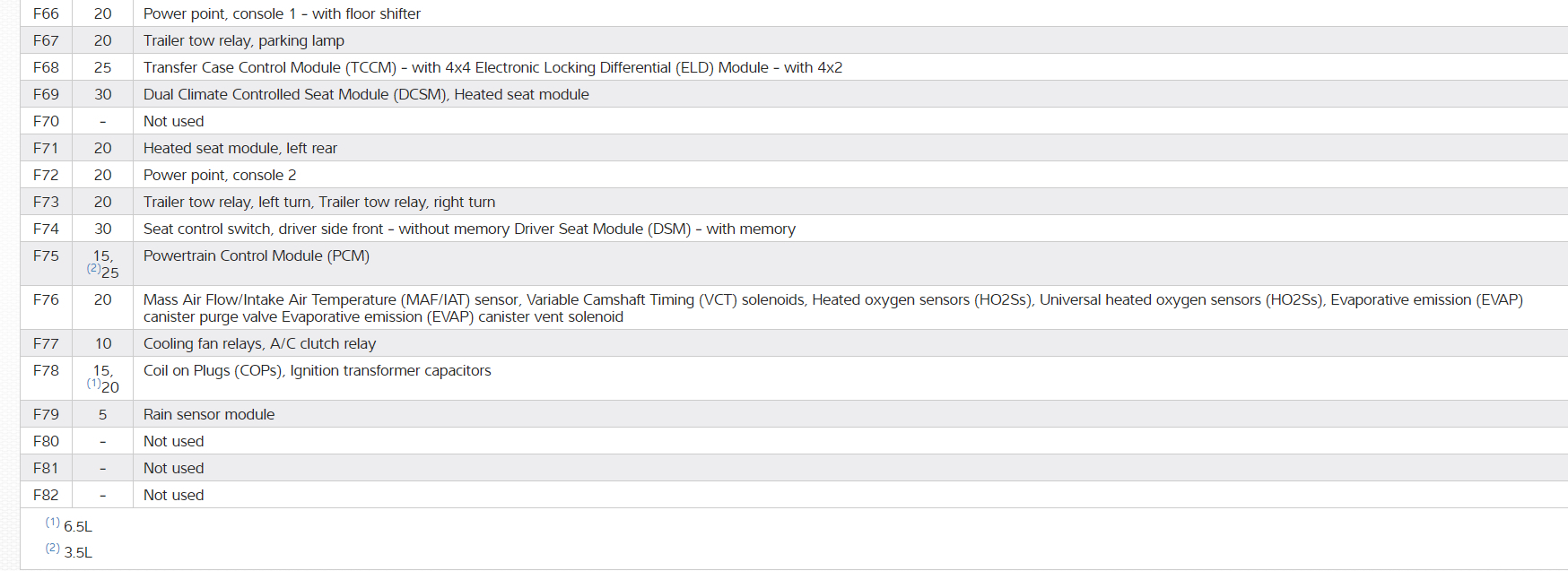Click the footnote (2) marker in row F75
Viewport: 1568px width, 571px height.
click(93, 268)
